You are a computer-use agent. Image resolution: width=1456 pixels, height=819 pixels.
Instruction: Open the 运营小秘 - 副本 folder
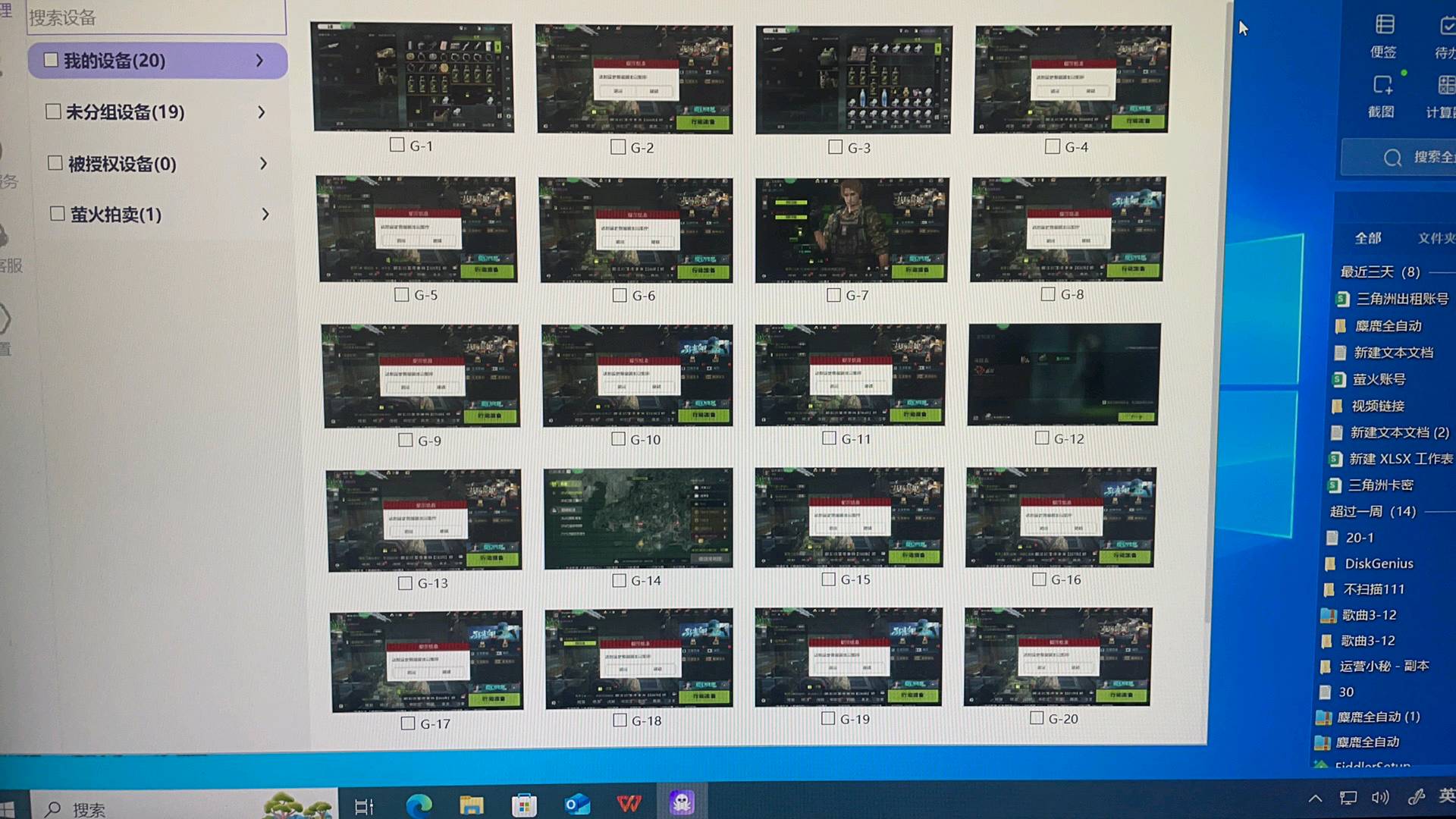[x=1376, y=666]
